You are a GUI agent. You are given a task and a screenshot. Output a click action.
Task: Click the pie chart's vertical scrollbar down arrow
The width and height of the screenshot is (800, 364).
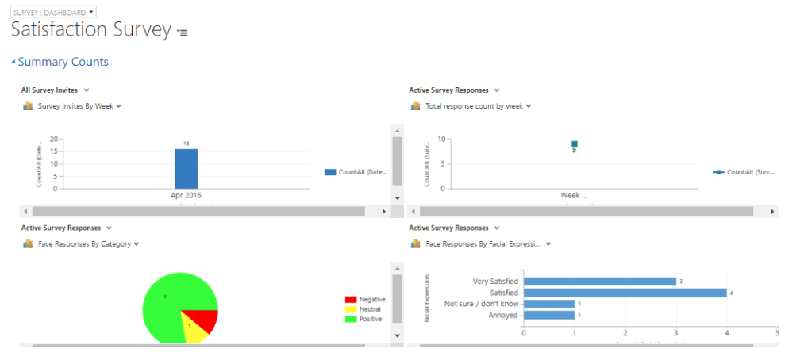396,335
